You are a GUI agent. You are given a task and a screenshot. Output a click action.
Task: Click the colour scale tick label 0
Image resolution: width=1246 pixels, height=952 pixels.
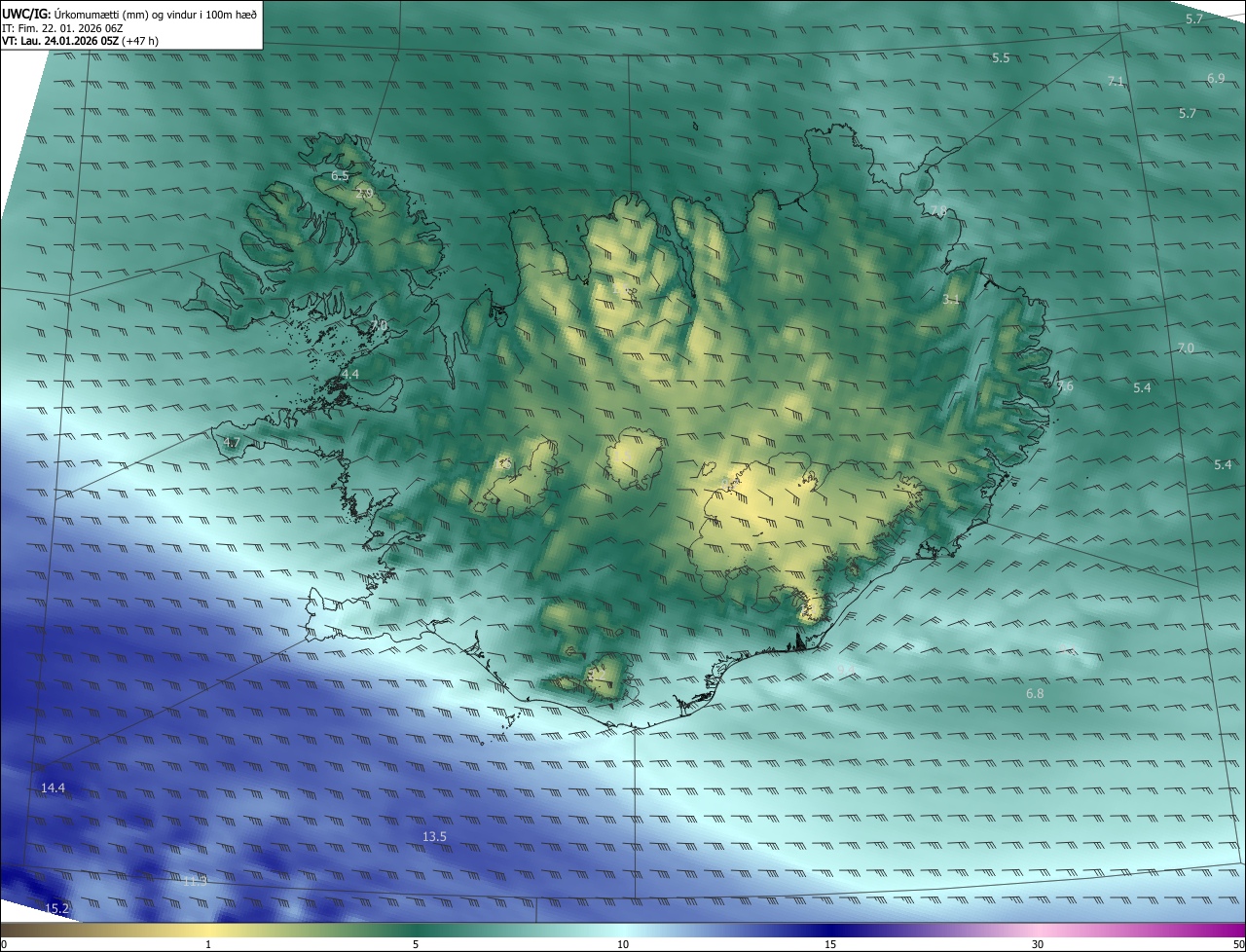[x=4, y=945]
